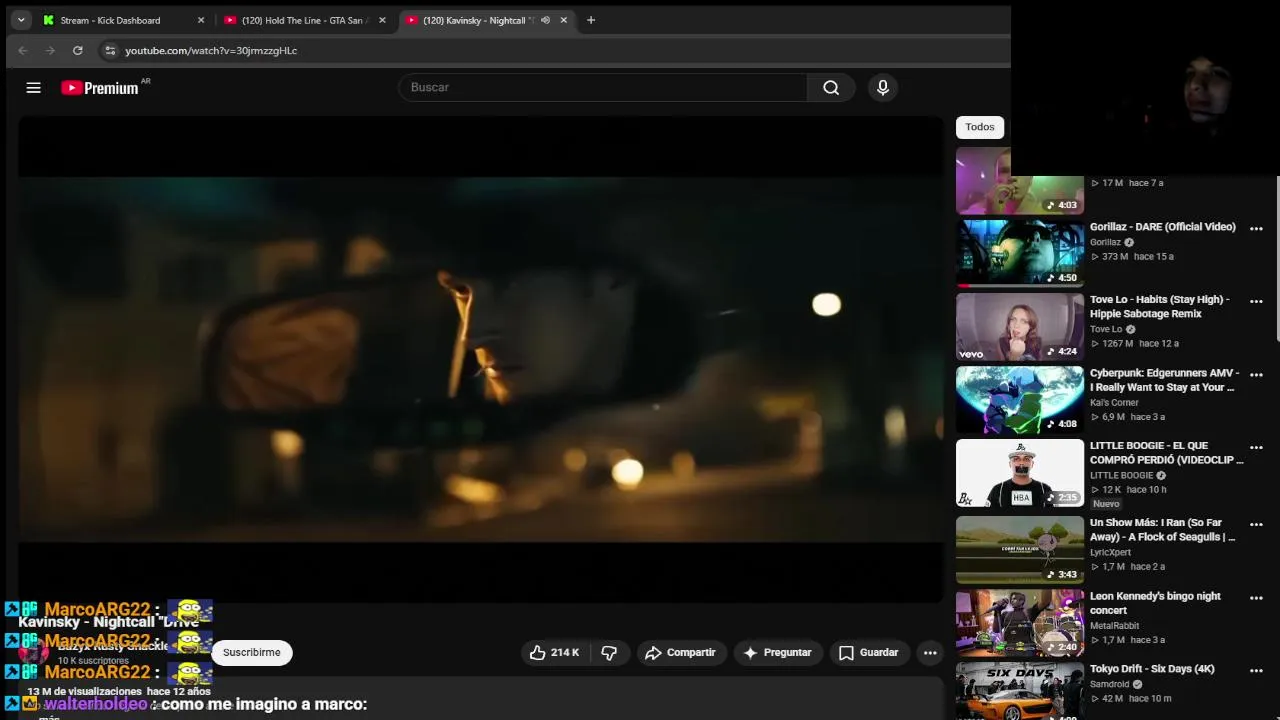
Task: Open Tokyo Drift - Six Days thumbnail
Action: coord(1020,691)
